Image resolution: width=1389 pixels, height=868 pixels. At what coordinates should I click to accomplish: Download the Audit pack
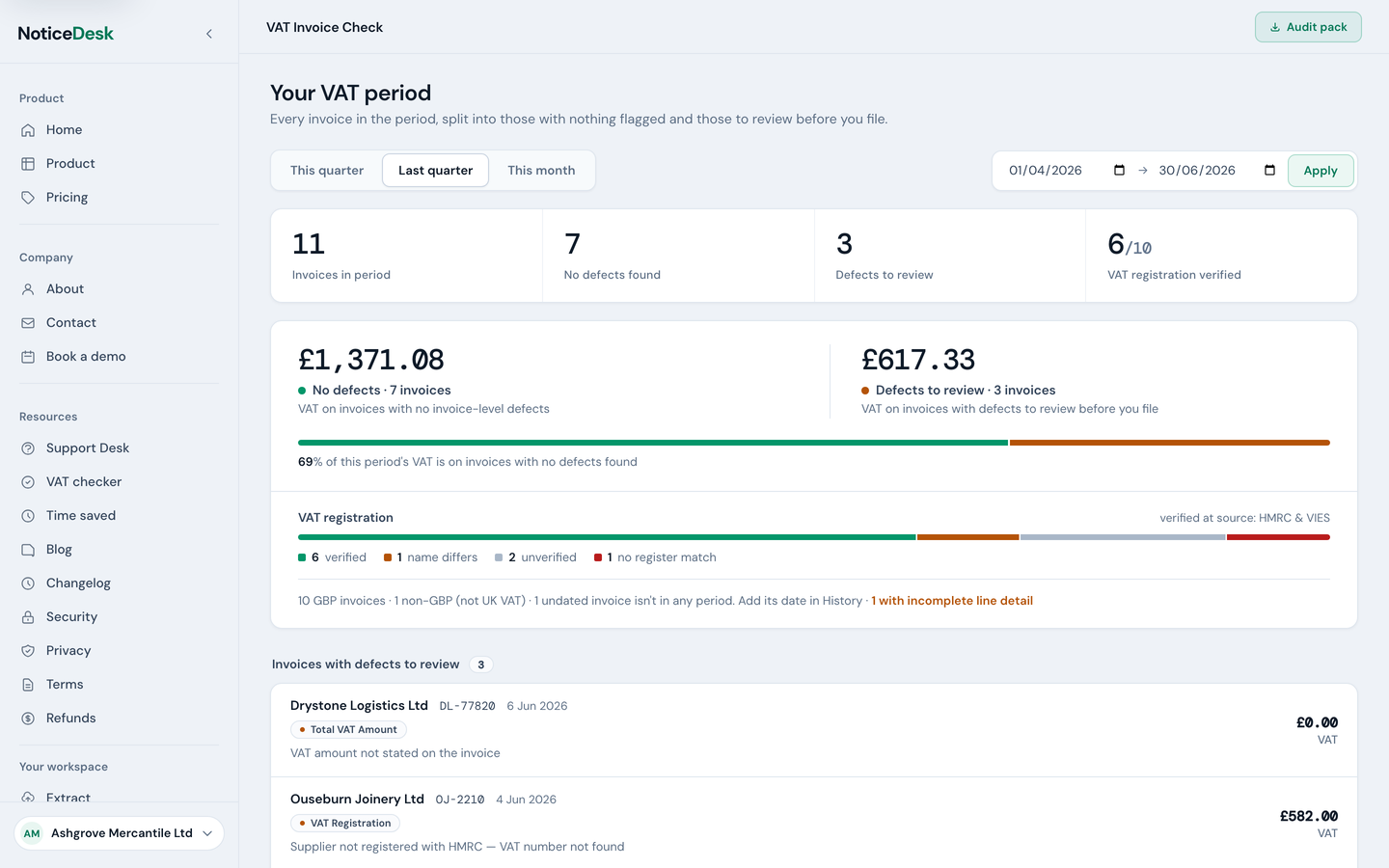click(1308, 27)
